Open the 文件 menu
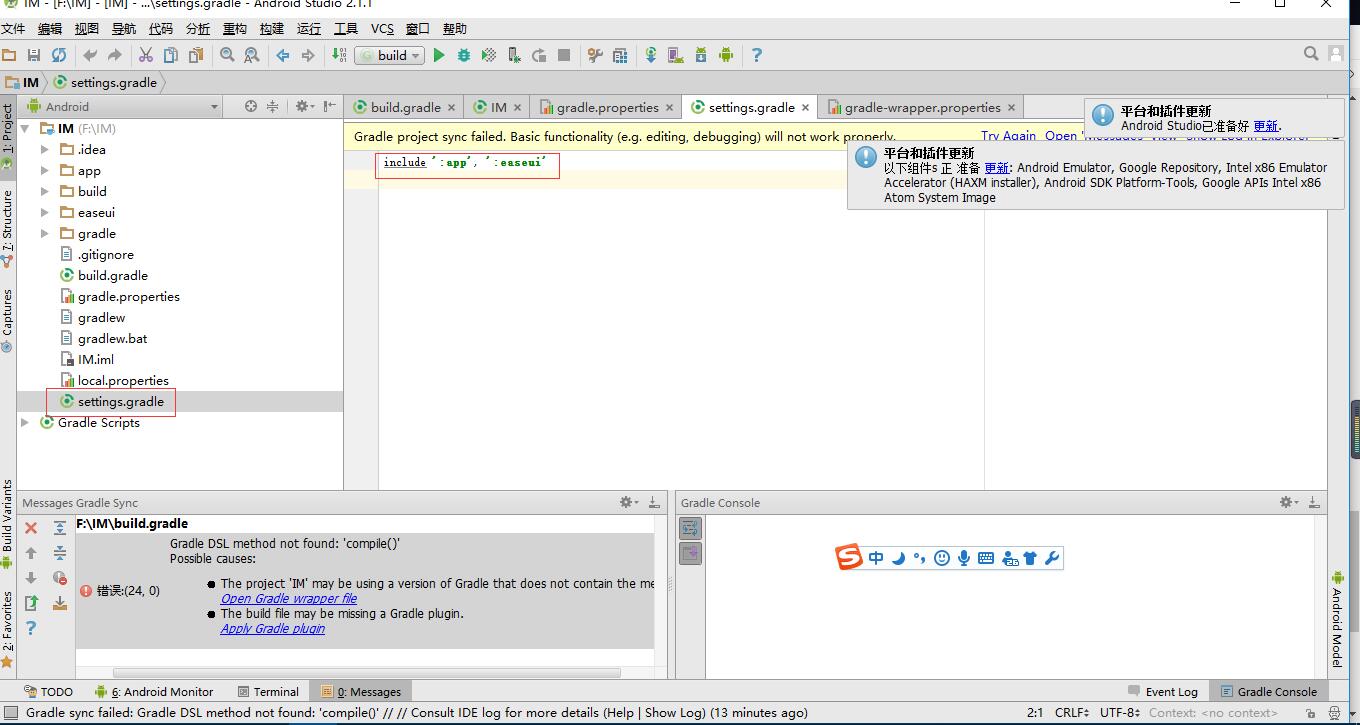Viewport: 1360px width, 725px height. click(13, 29)
